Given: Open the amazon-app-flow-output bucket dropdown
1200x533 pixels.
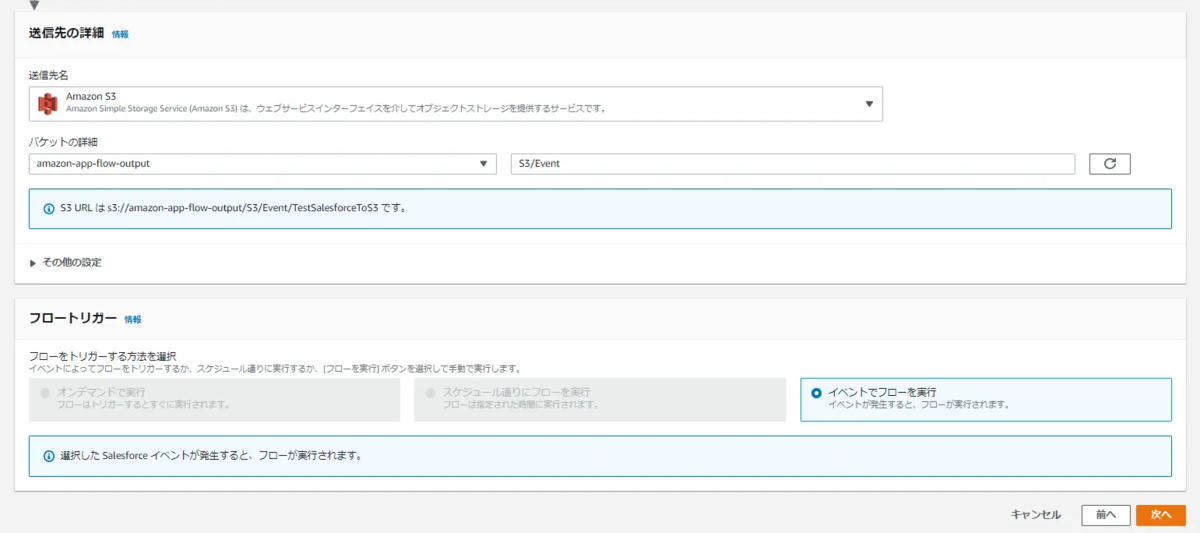Looking at the screenshot, I should (262, 163).
